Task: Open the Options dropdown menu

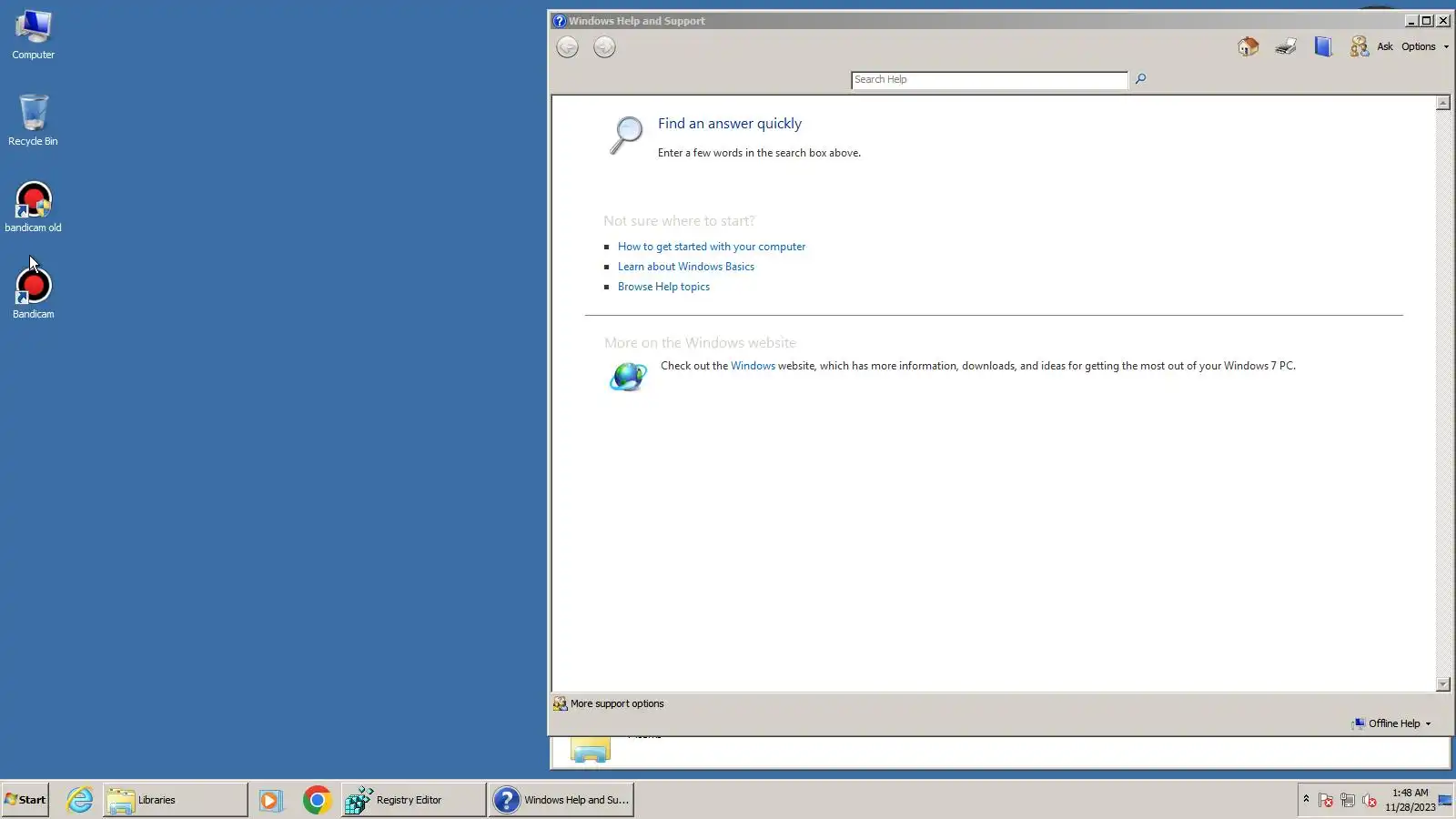Action: pyautogui.click(x=1424, y=46)
